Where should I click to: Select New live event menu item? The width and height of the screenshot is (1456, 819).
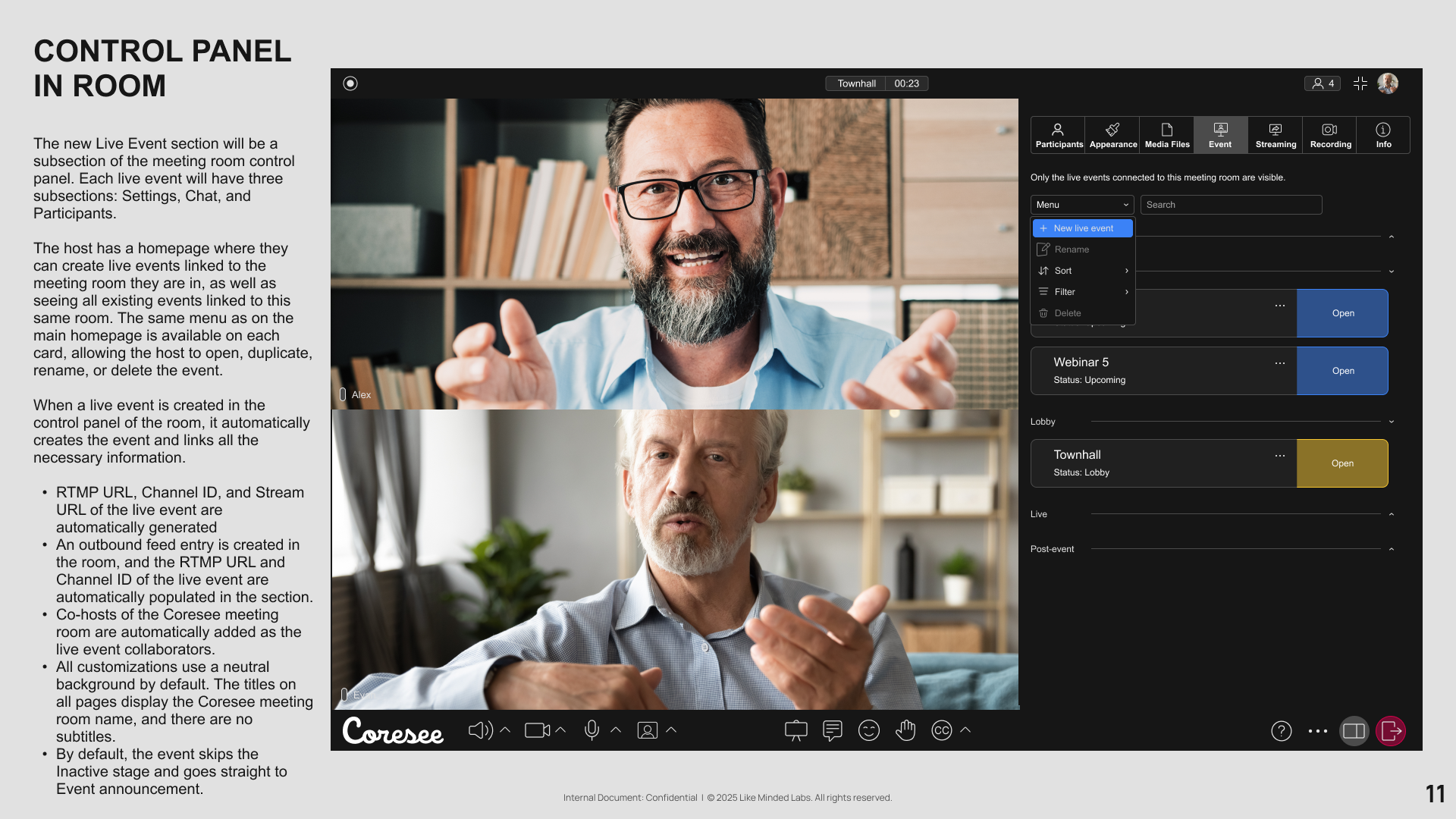click(1083, 228)
